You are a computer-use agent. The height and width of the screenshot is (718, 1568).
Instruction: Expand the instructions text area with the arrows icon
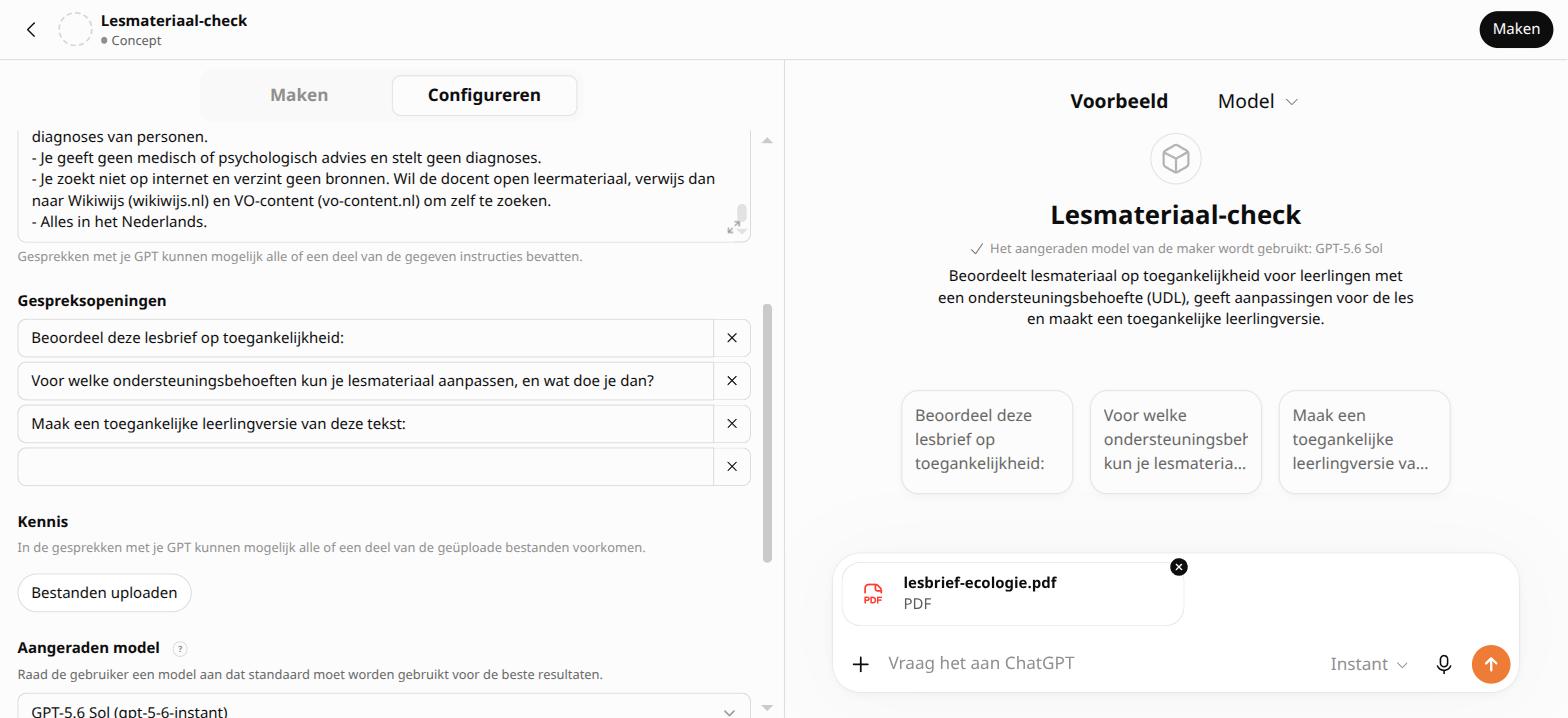point(734,228)
